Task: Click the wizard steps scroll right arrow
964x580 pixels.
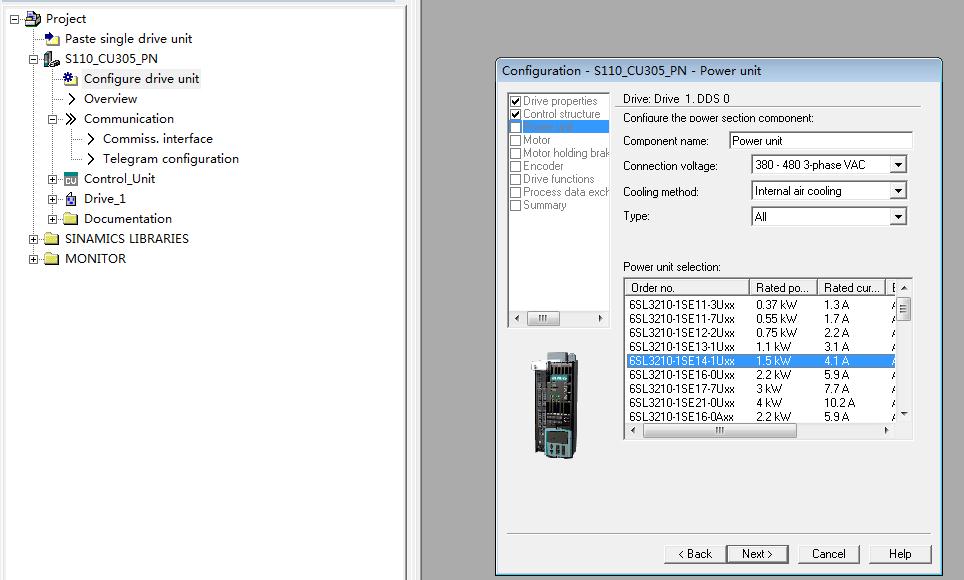Action: coord(601,318)
